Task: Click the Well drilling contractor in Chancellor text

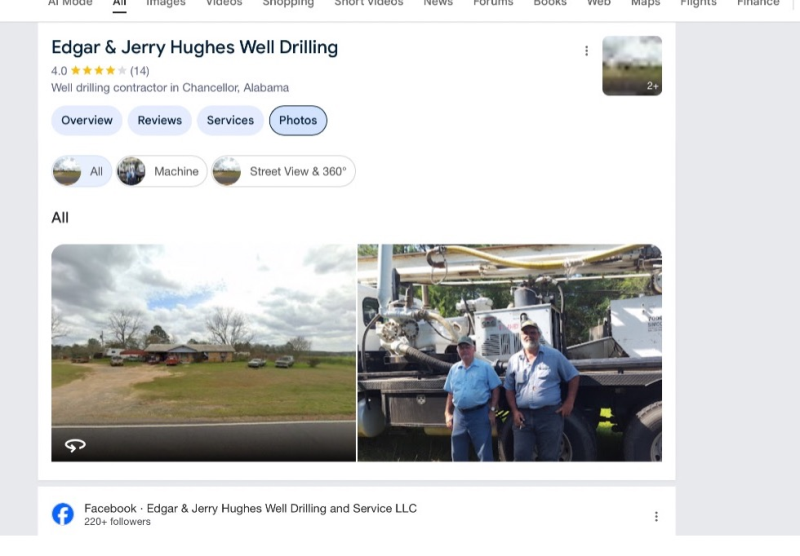Action: tap(170, 88)
